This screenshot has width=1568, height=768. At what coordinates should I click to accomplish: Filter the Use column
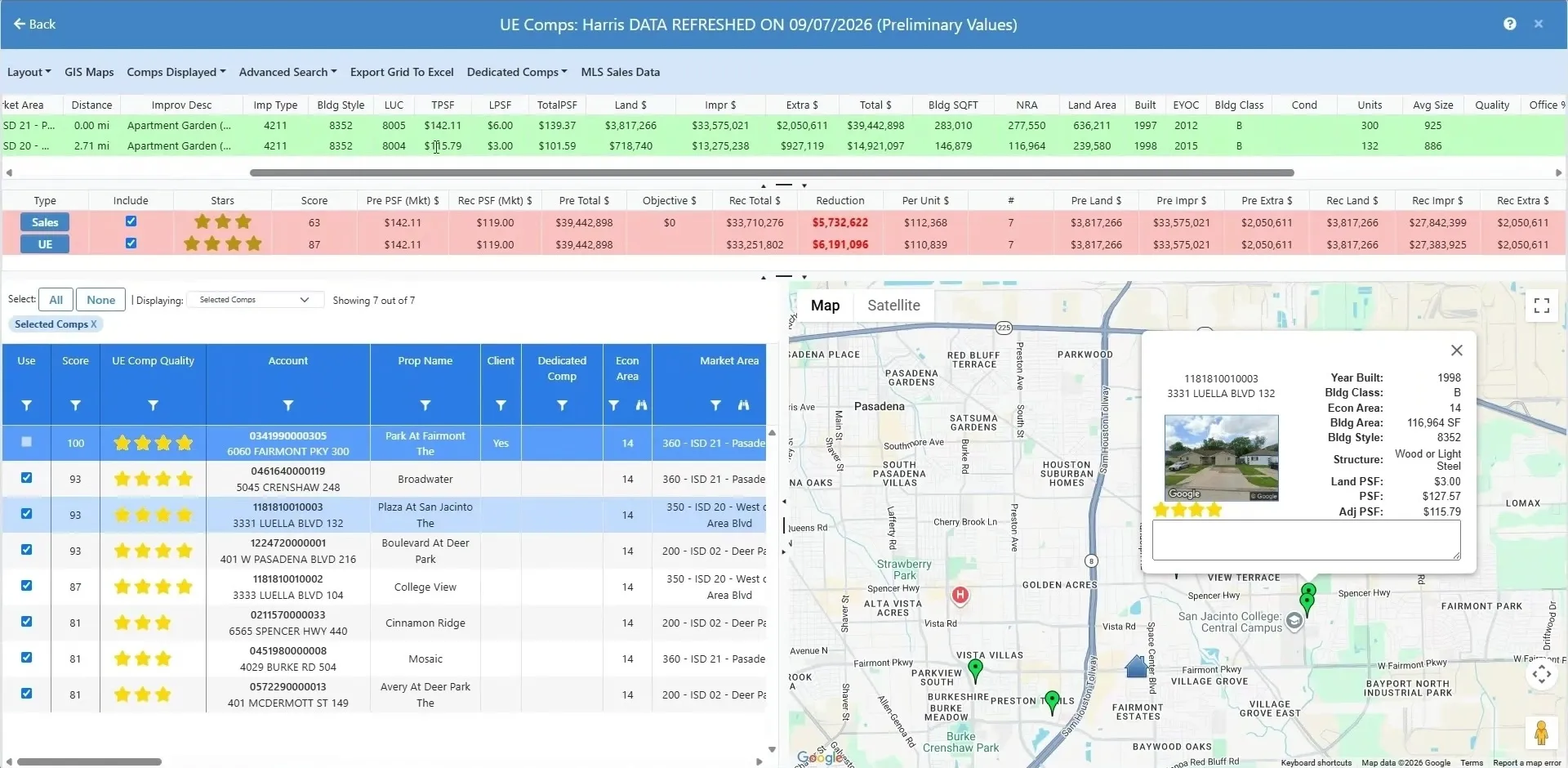pyautogui.click(x=26, y=405)
